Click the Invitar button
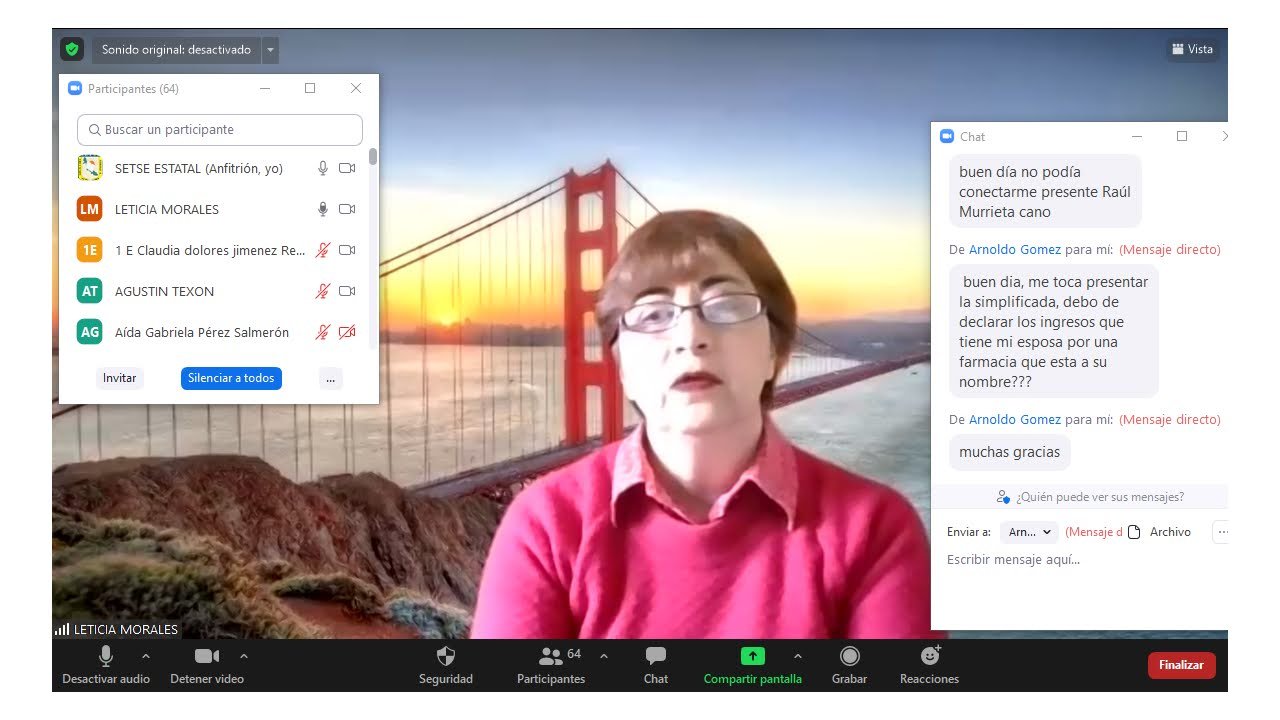This screenshot has height=720, width=1280. point(120,378)
